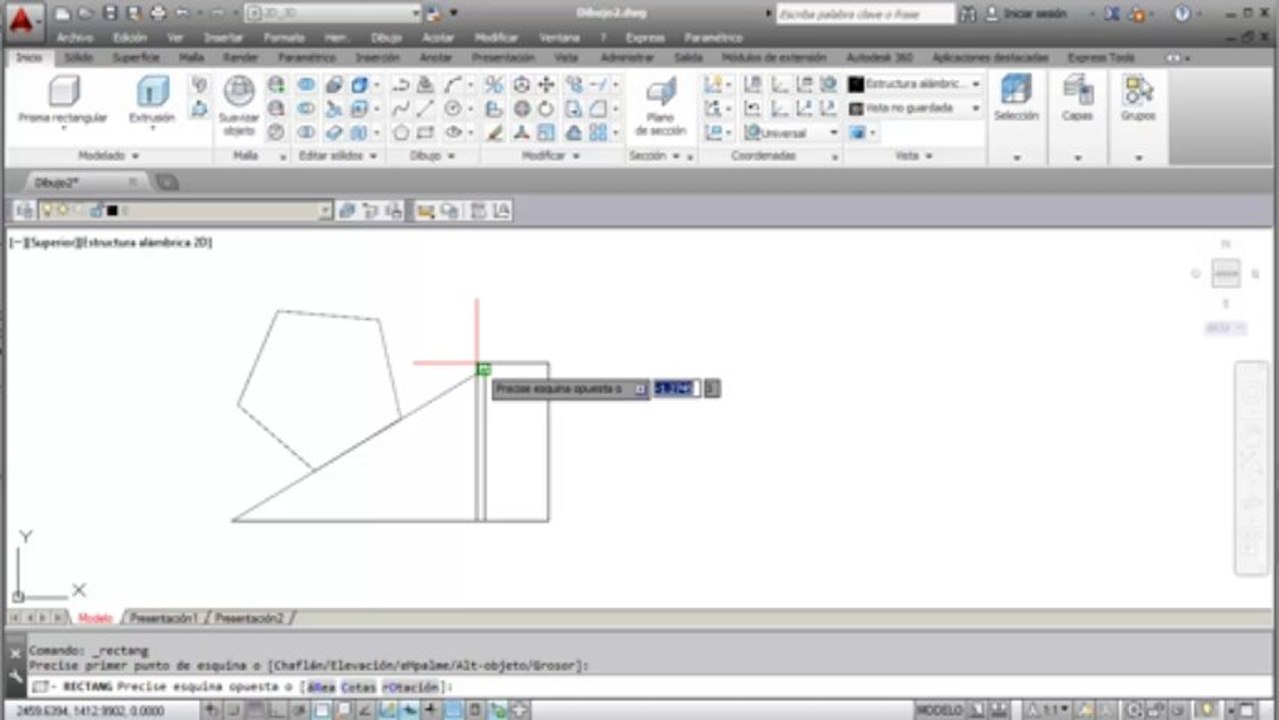Click the command line customize wrench icon
The image size is (1279, 720).
pos(15,676)
